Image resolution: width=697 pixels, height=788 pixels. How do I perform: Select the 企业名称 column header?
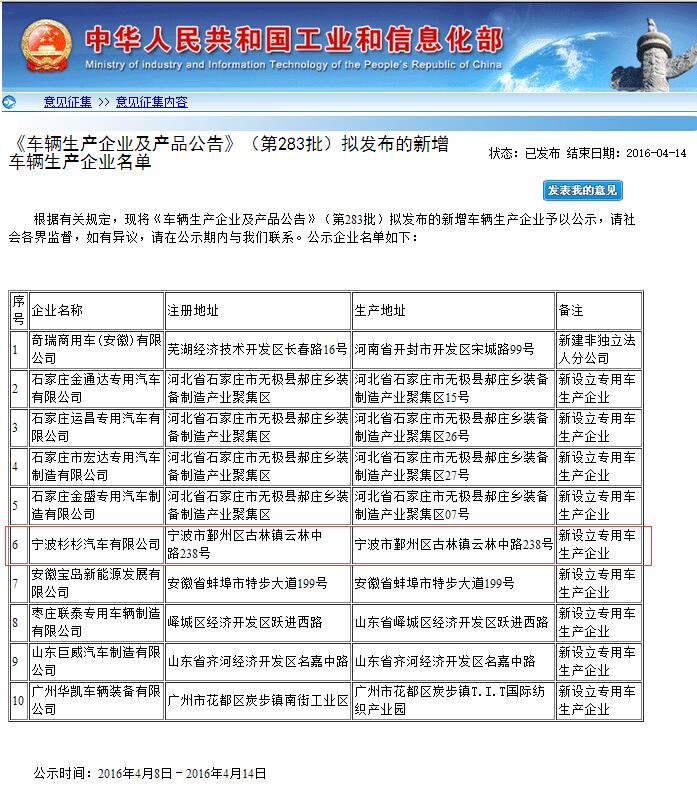(58, 311)
